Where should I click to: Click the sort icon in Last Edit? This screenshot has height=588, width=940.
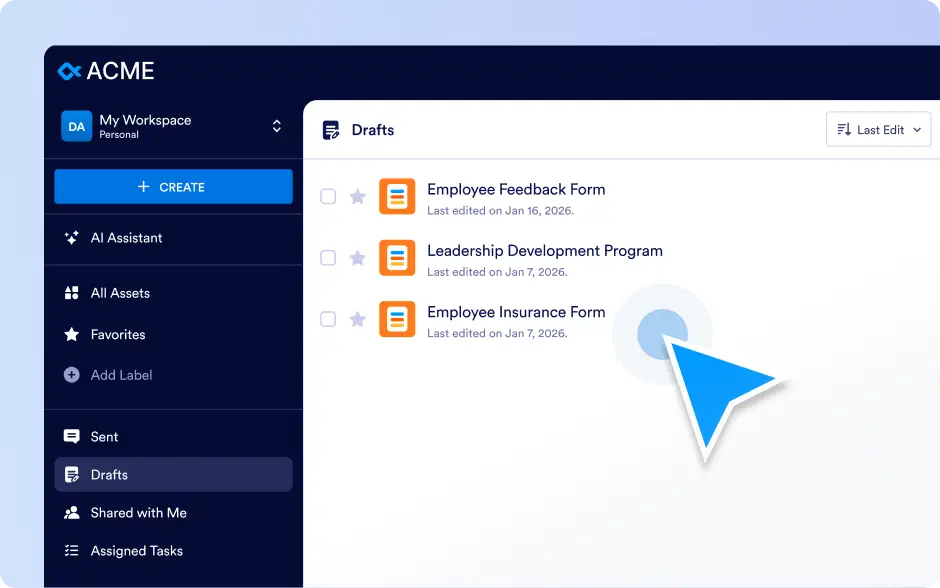(843, 129)
